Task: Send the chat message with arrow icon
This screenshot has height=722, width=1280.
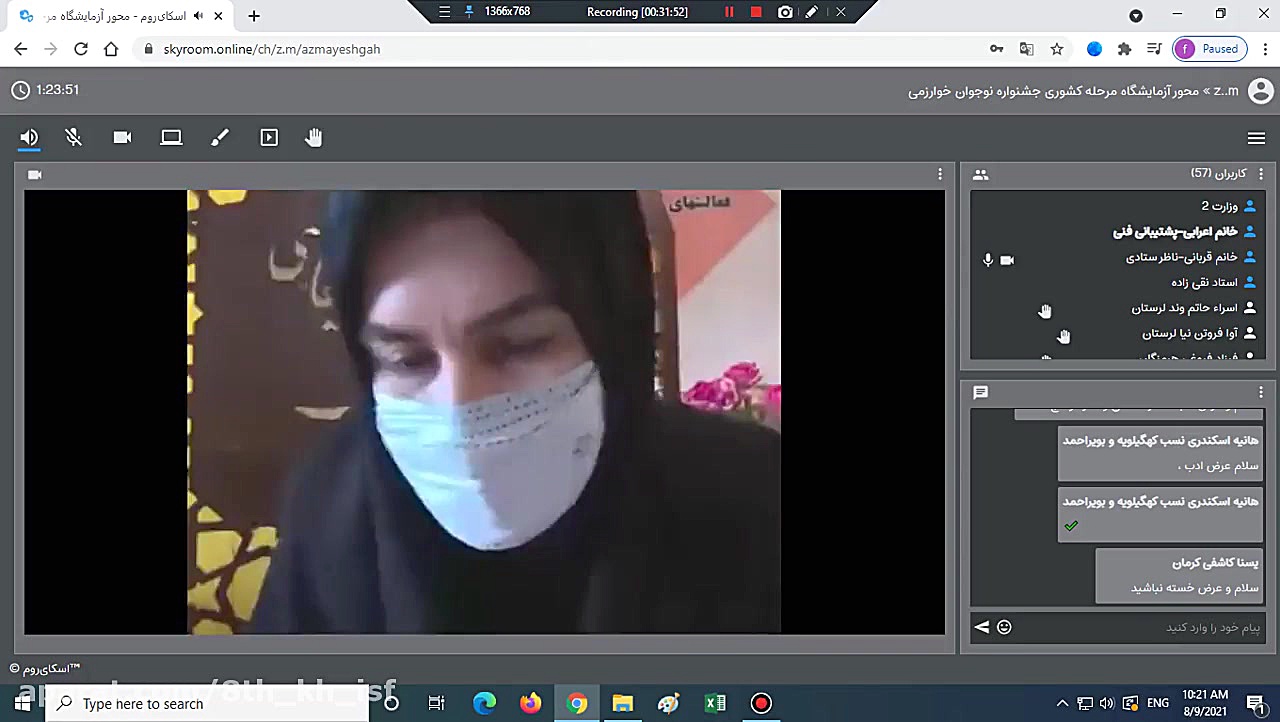Action: pos(982,627)
